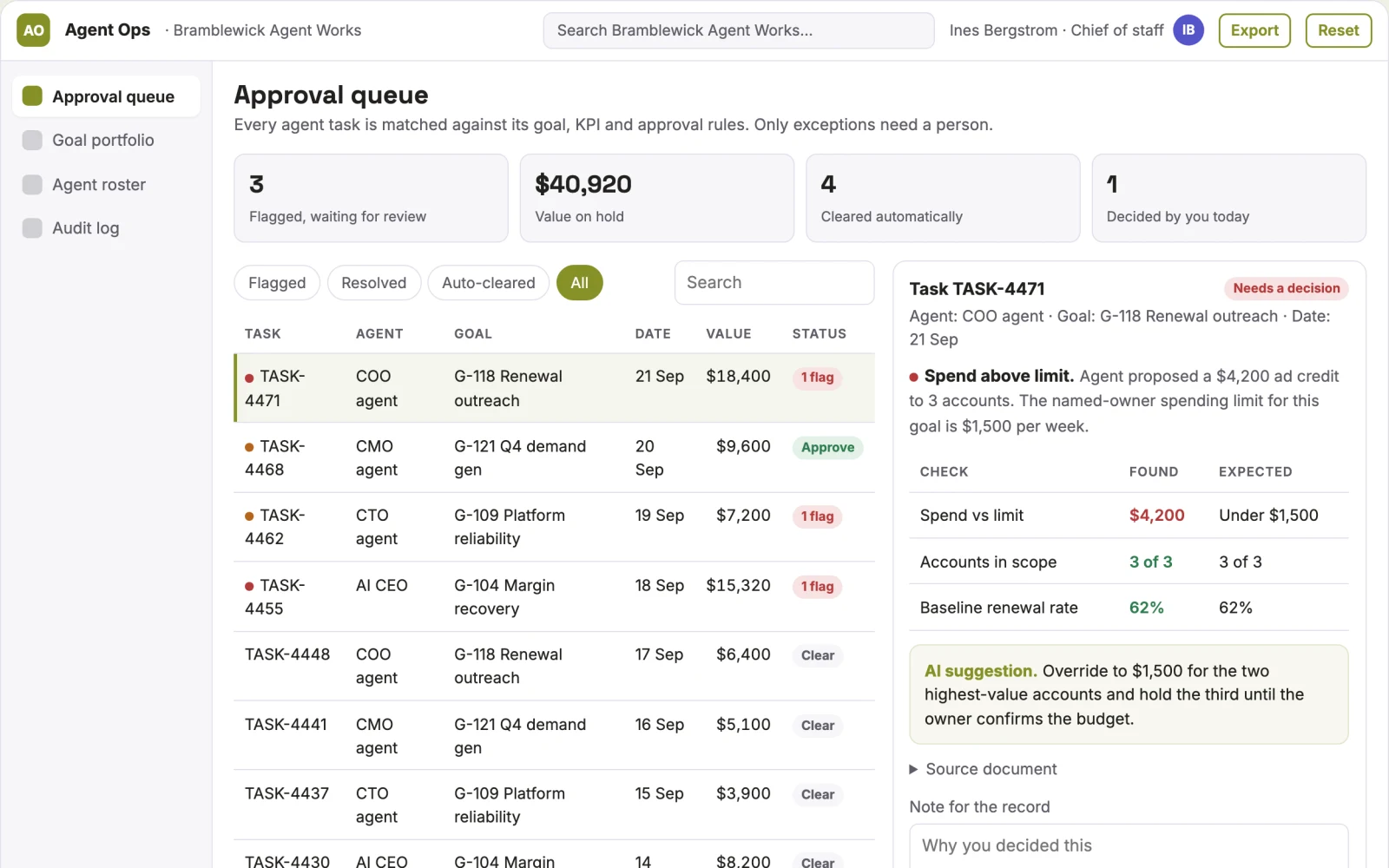1389x868 pixels.
Task: Click the Export button
Action: point(1254,30)
